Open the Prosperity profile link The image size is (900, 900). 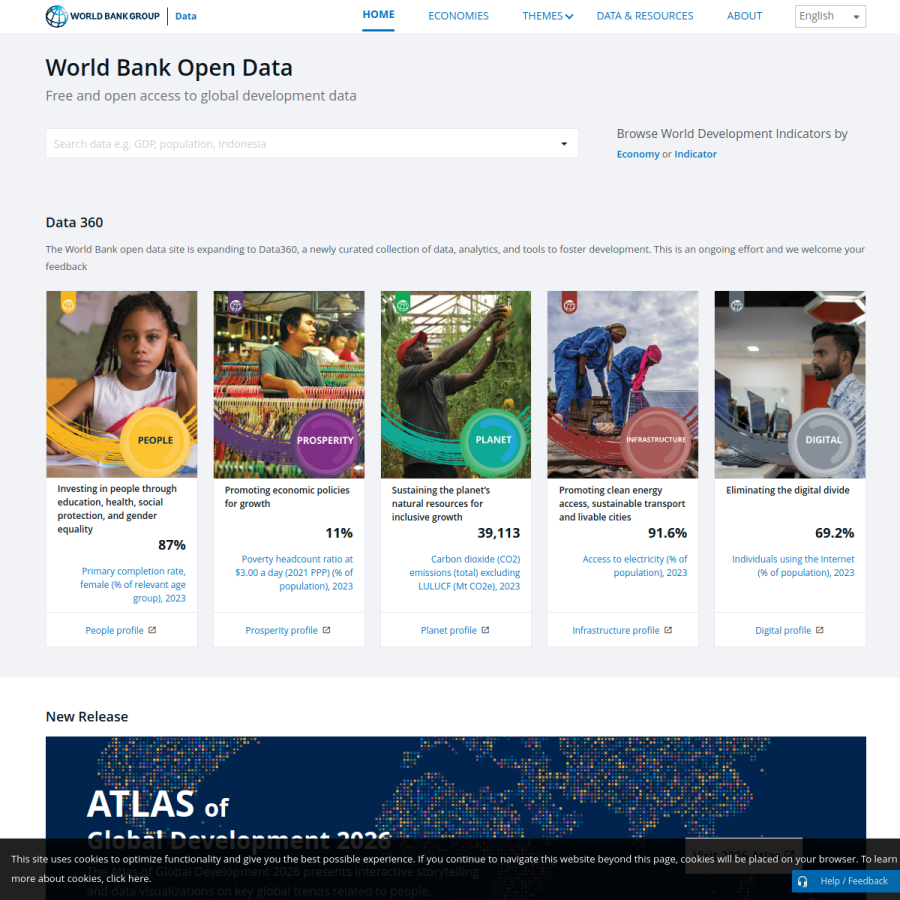[x=281, y=630]
